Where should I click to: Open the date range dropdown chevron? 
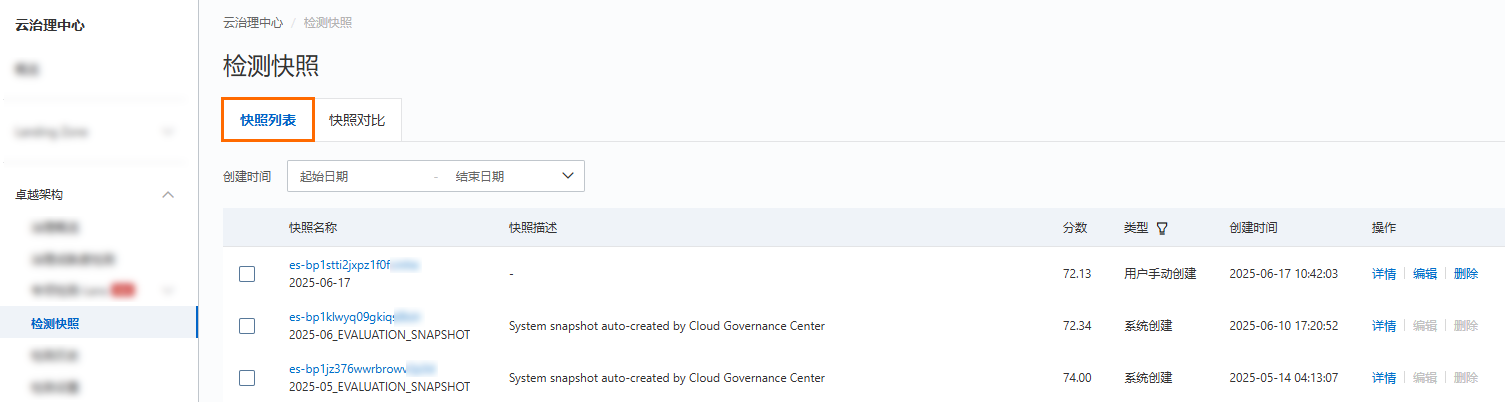[x=568, y=176]
